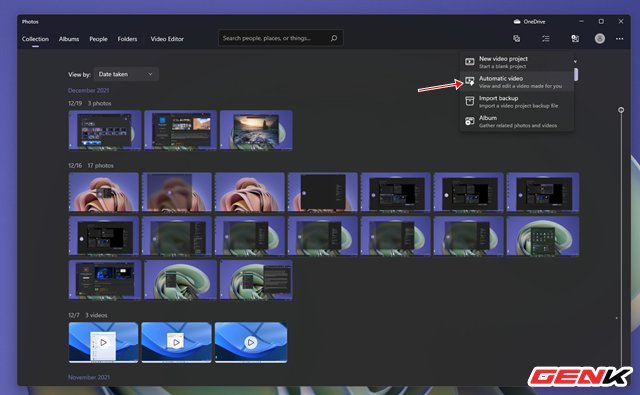Switch to the Albums tab
This screenshot has width=640, height=395.
69,39
